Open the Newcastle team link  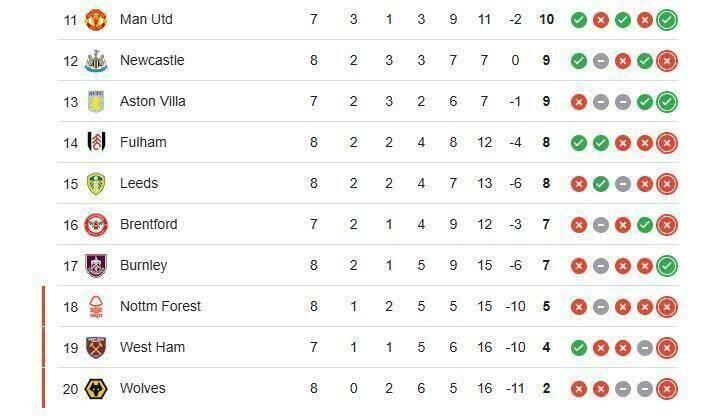point(152,60)
